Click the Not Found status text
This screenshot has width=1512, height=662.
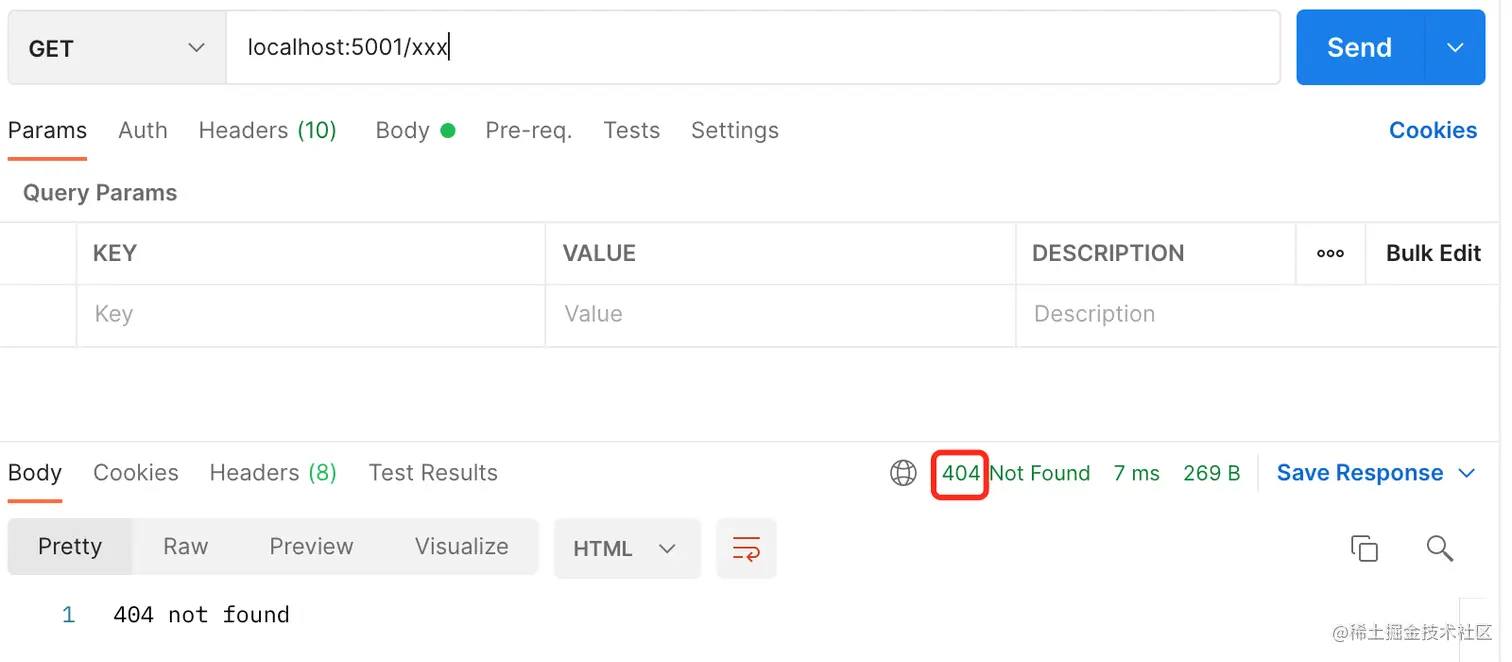(x=1040, y=473)
